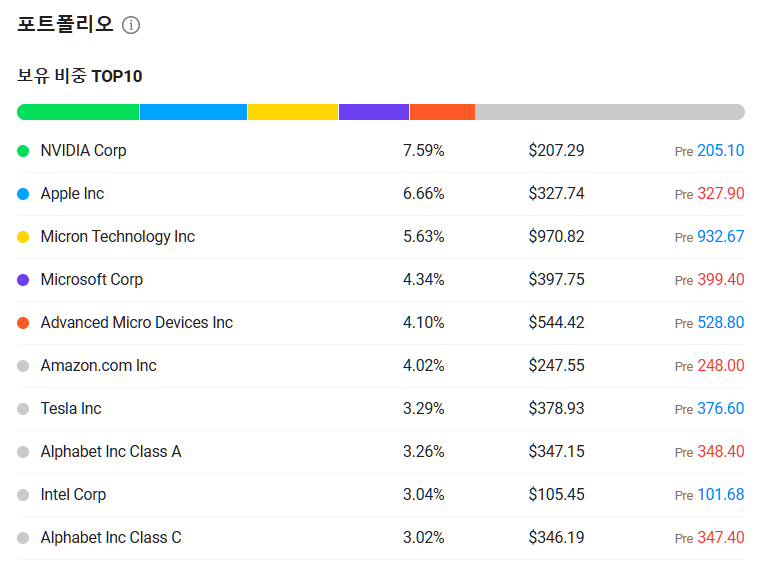Click Alphabet Class A price $347.15
The width and height of the screenshot is (761, 568).
tap(557, 451)
